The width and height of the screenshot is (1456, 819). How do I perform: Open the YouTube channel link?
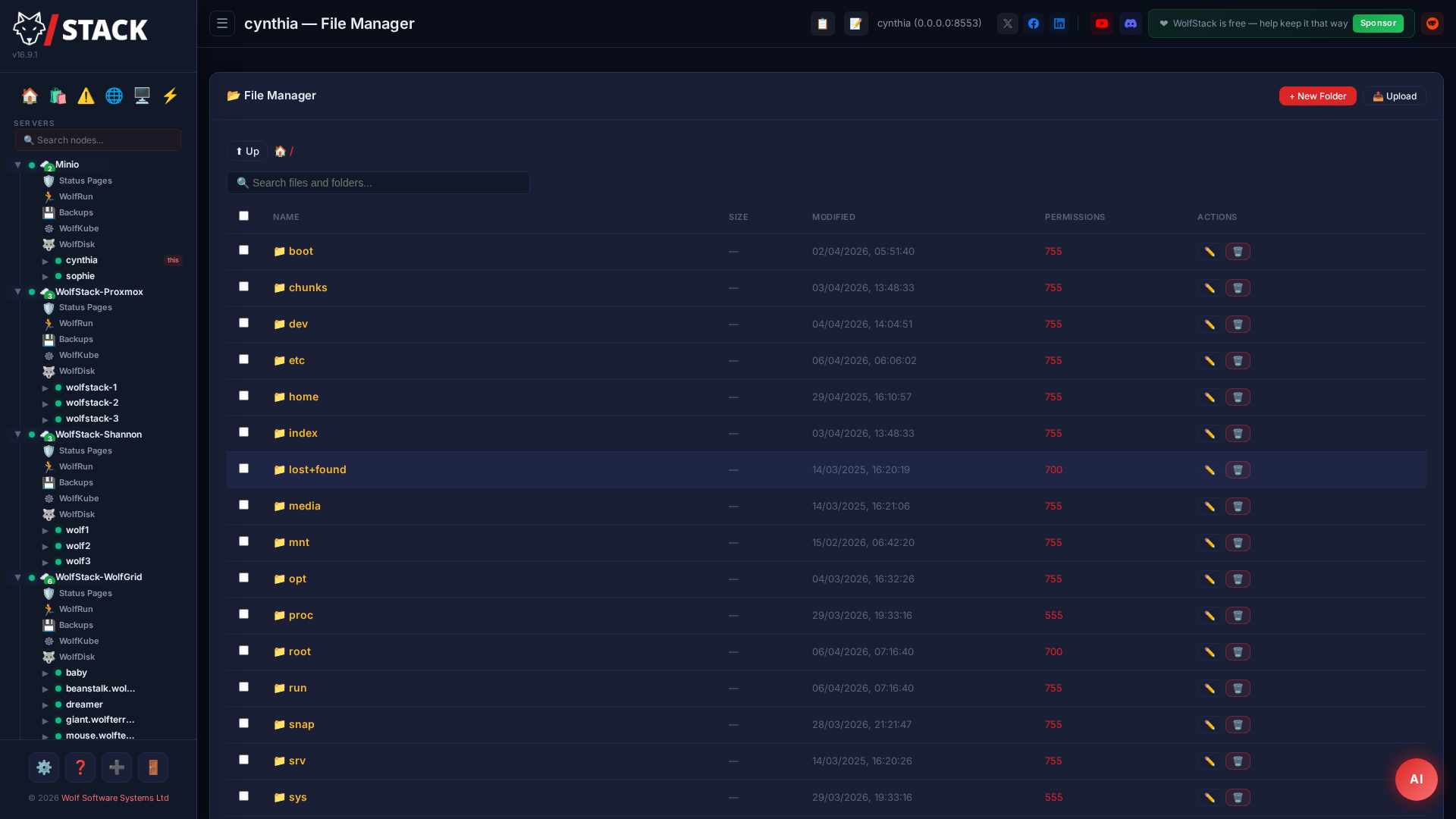[1102, 24]
